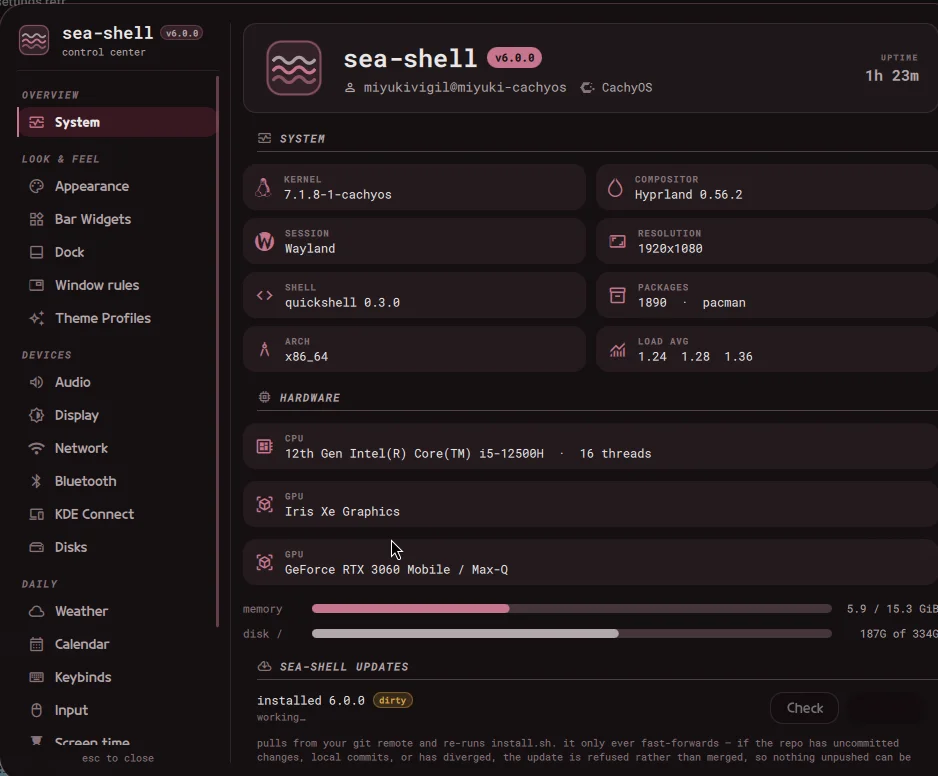938x776 pixels.
Task: Check for sea-shell updates
Action: 804,708
